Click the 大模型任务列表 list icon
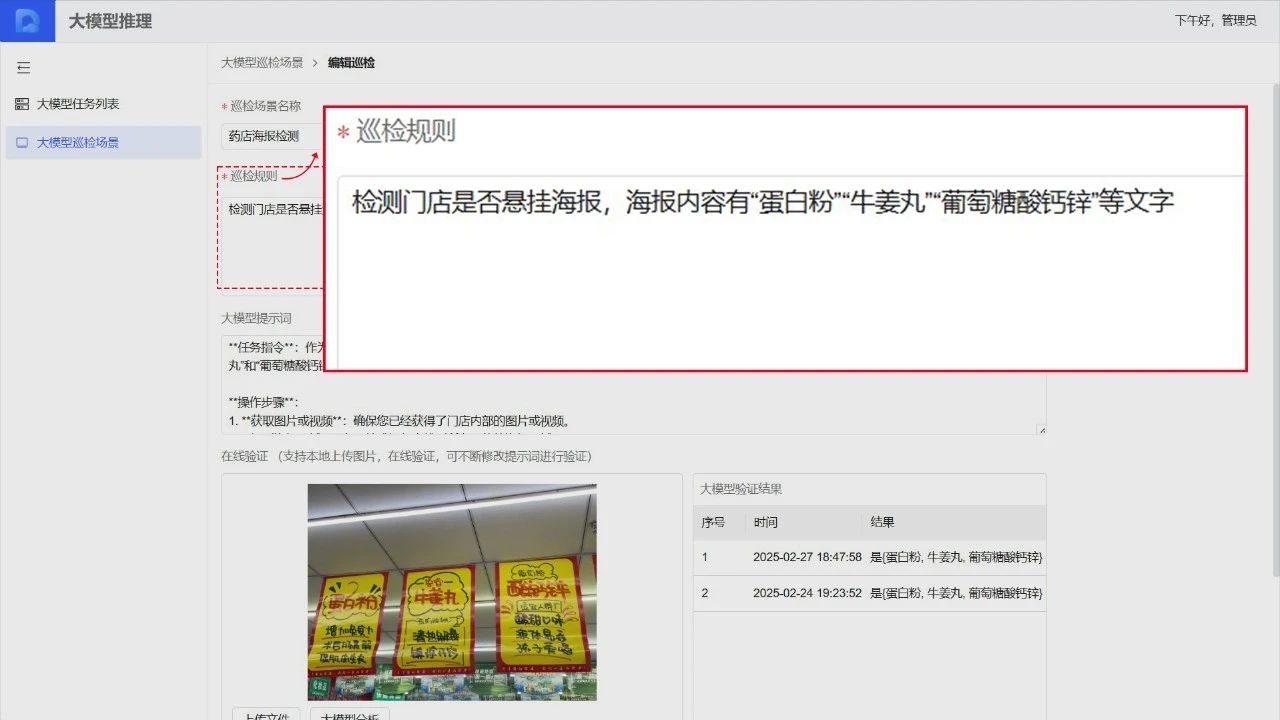The width and height of the screenshot is (1280, 720). [x=22, y=104]
